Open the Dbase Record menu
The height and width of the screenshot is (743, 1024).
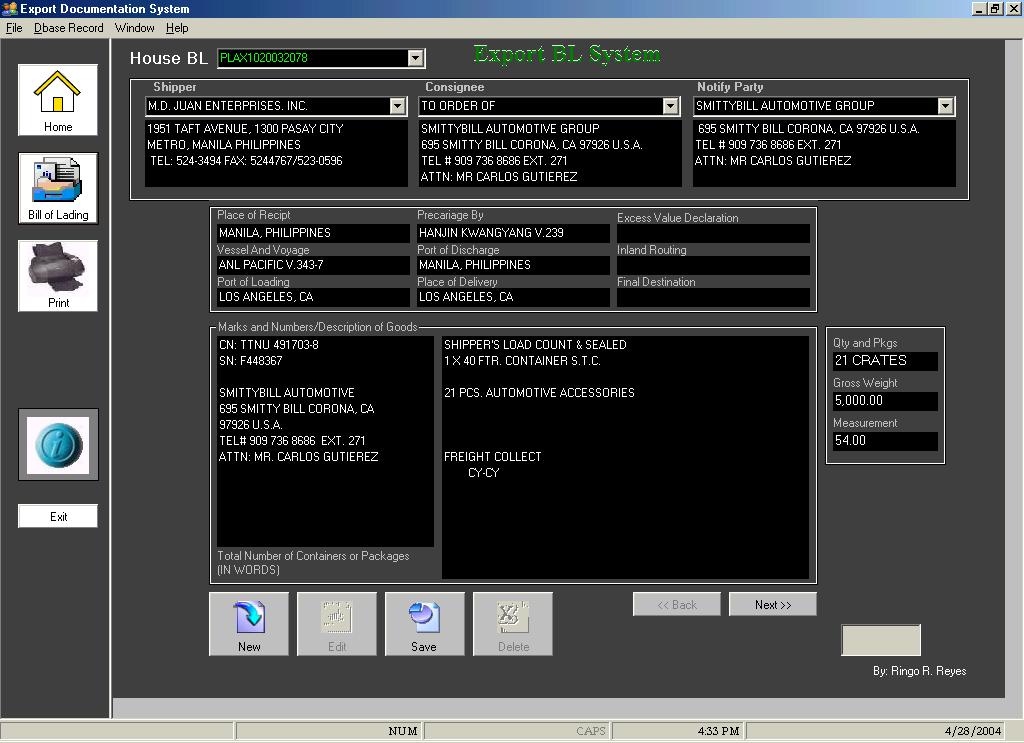coord(69,28)
